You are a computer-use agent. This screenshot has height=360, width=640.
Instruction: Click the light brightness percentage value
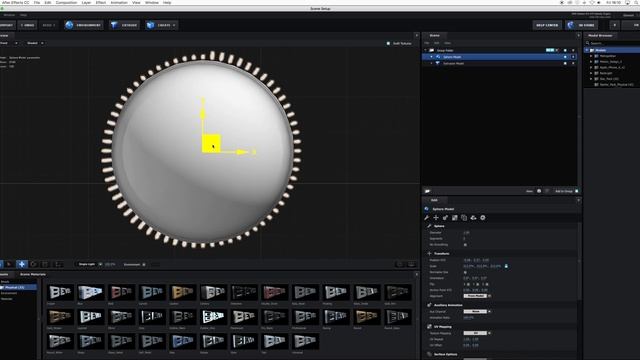click(110, 264)
